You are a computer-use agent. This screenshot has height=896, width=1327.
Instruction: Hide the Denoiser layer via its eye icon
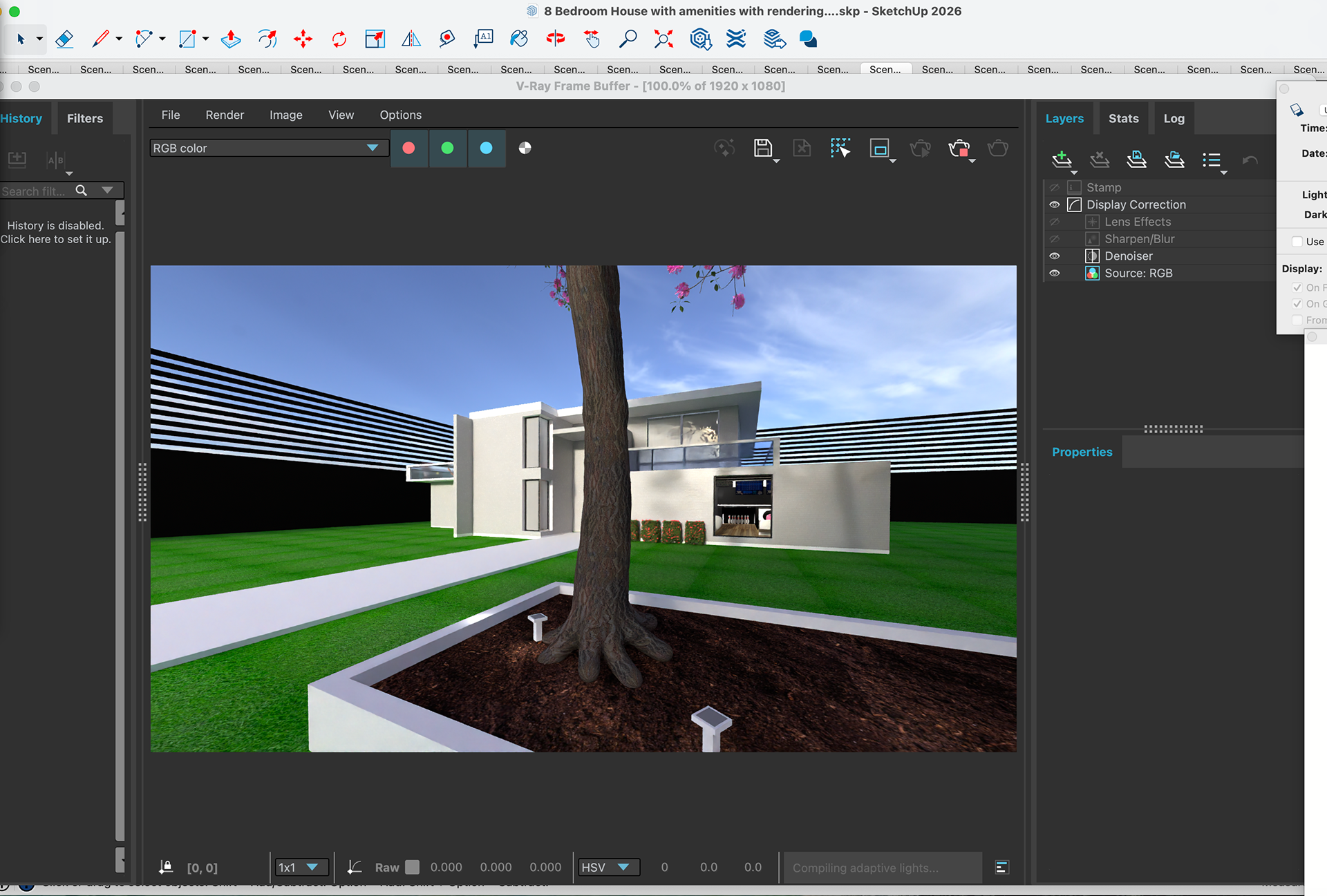click(x=1055, y=256)
